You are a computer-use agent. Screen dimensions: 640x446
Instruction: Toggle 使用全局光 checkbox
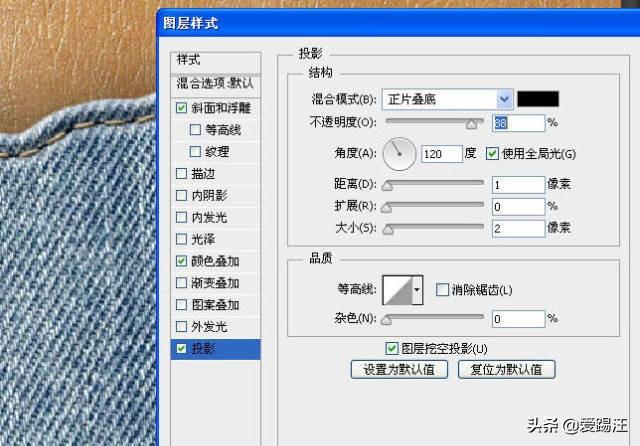(x=492, y=154)
